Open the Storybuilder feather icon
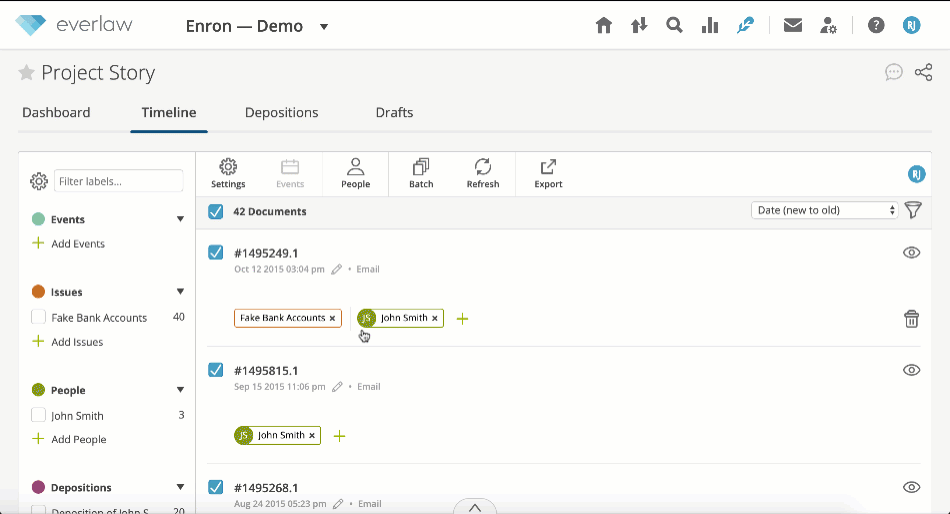Viewport: 950px width, 514px height. coord(745,25)
